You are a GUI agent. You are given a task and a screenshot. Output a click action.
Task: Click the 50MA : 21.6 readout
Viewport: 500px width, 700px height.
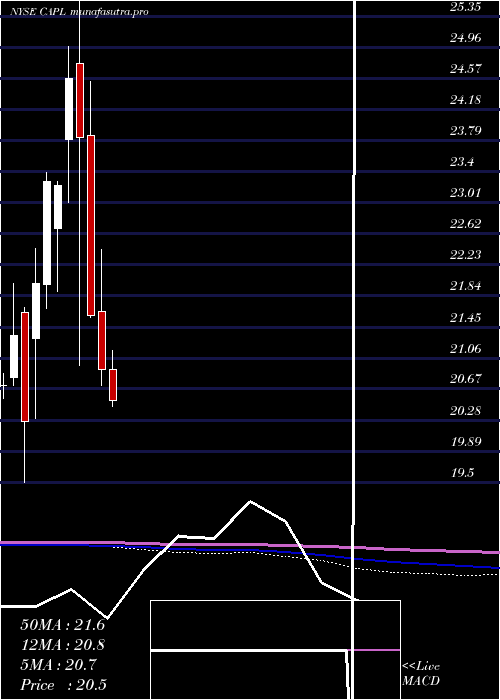[x=63, y=625]
